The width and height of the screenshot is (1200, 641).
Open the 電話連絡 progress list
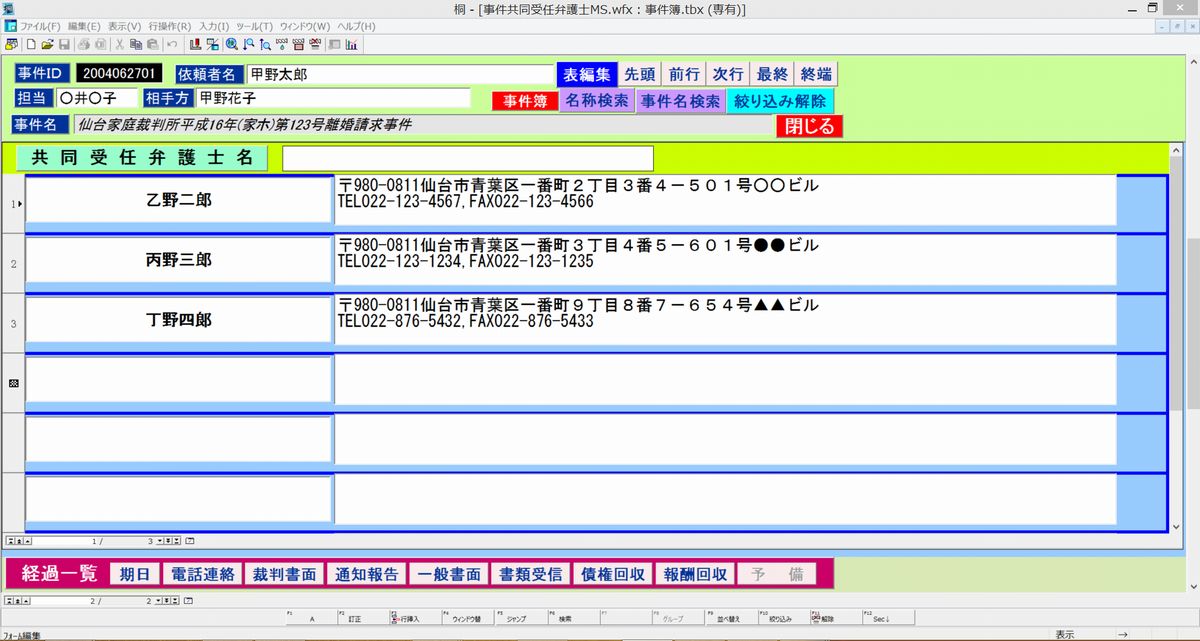[204, 574]
